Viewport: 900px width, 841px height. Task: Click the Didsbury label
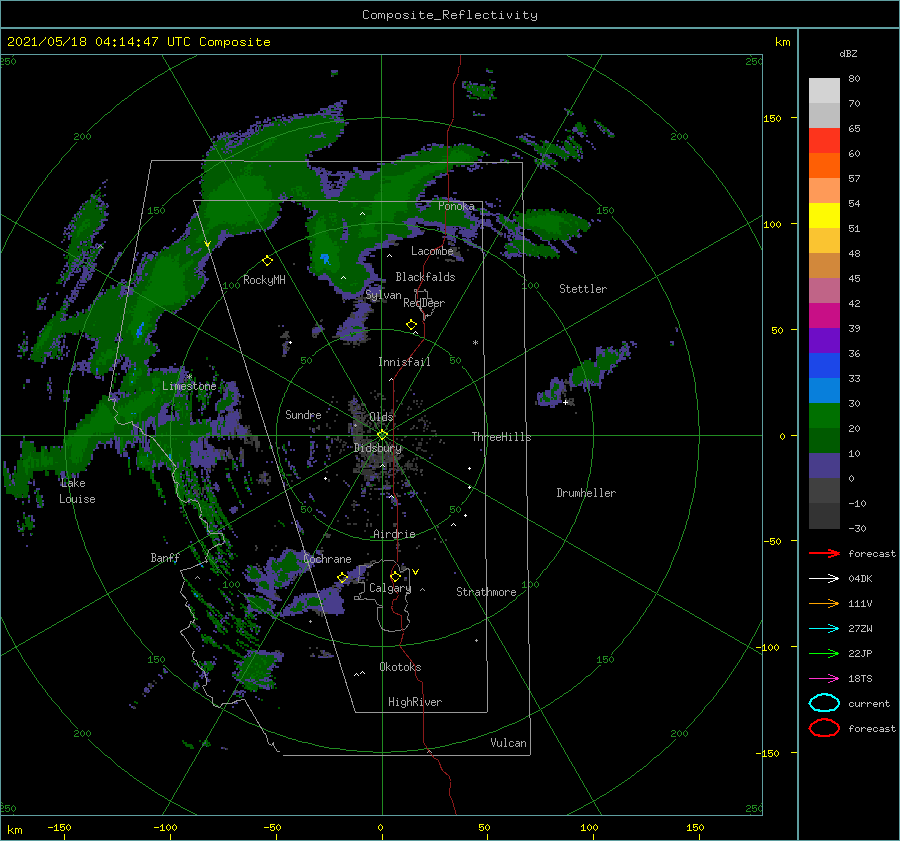tap(378, 448)
